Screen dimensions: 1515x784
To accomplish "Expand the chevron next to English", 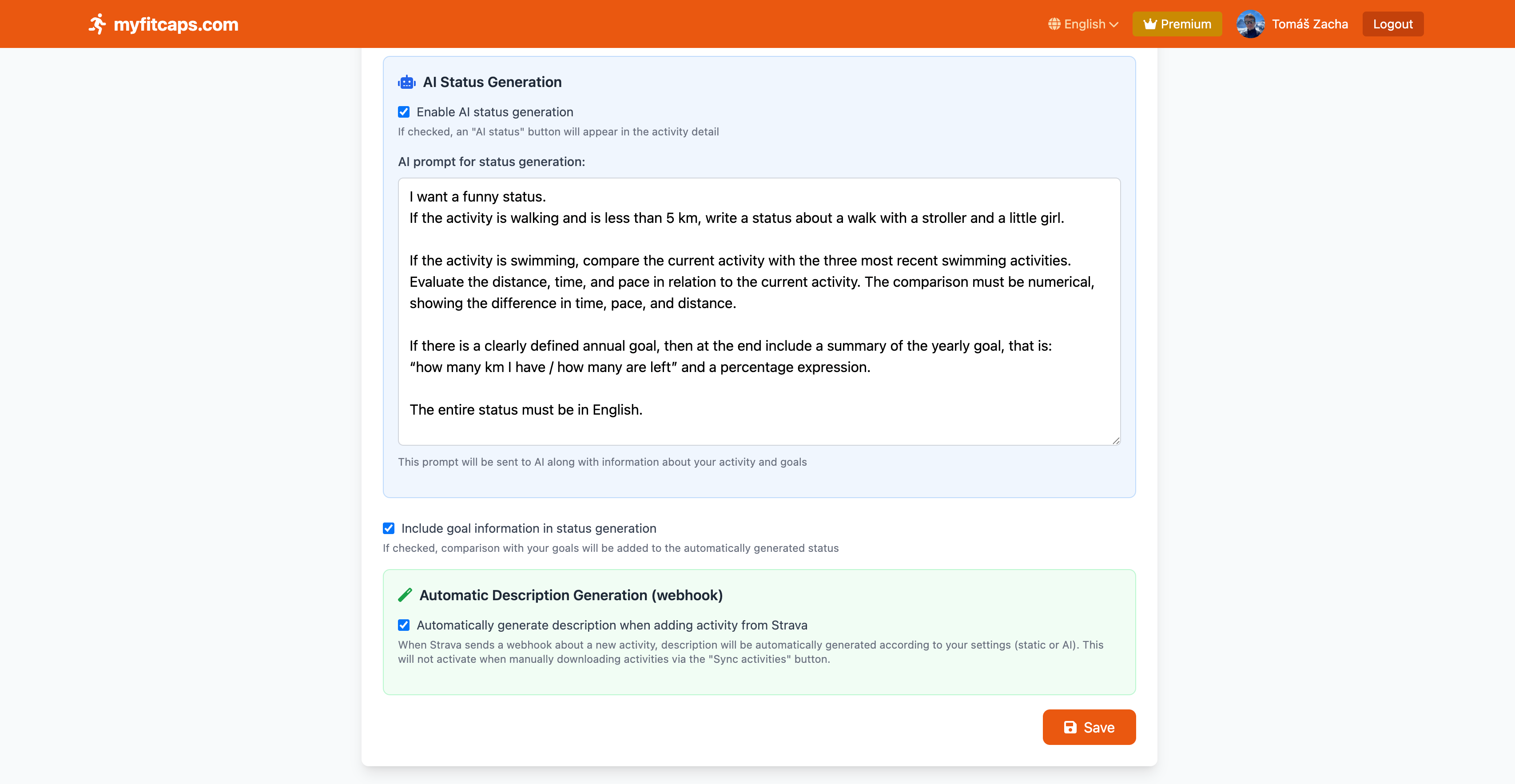I will pyautogui.click(x=1114, y=24).
